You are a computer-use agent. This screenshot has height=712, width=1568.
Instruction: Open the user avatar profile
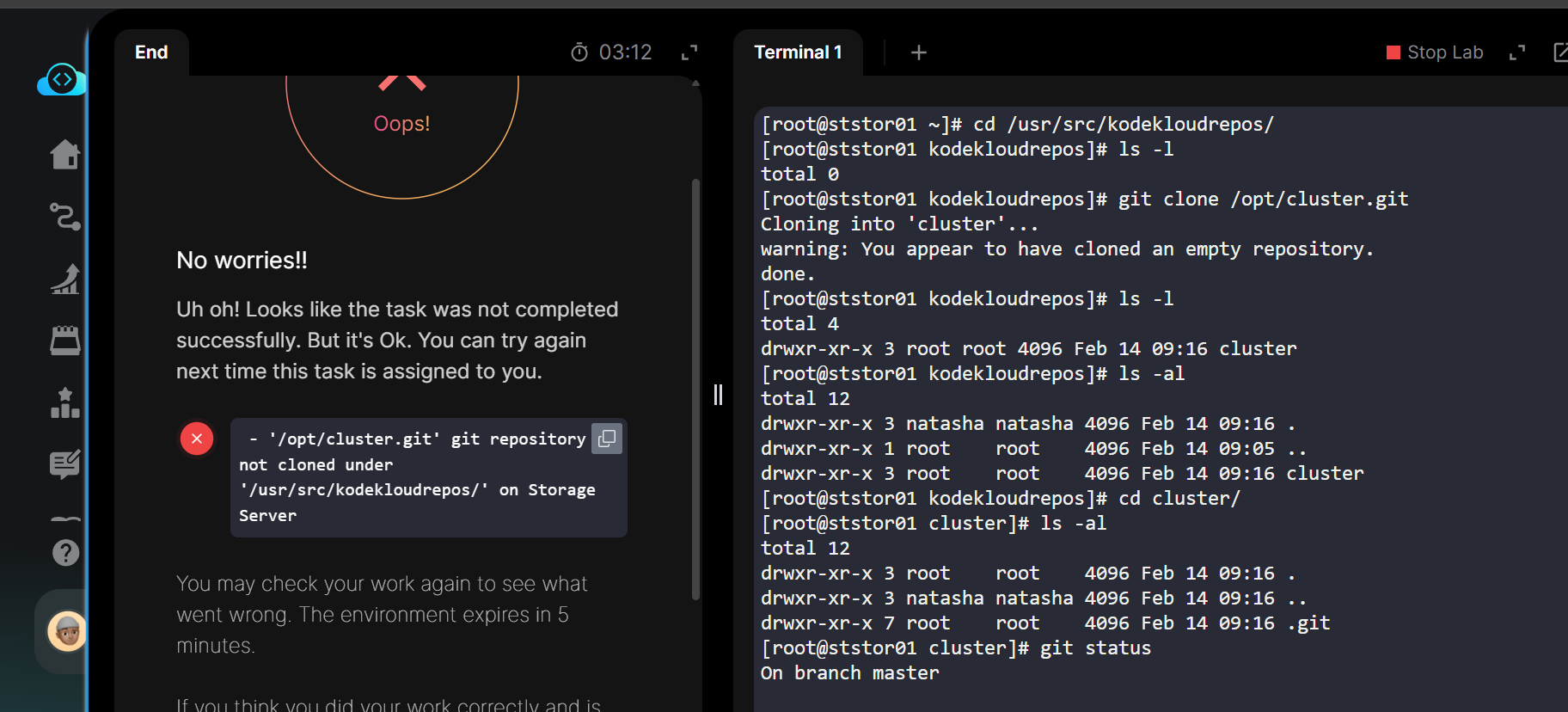66,632
